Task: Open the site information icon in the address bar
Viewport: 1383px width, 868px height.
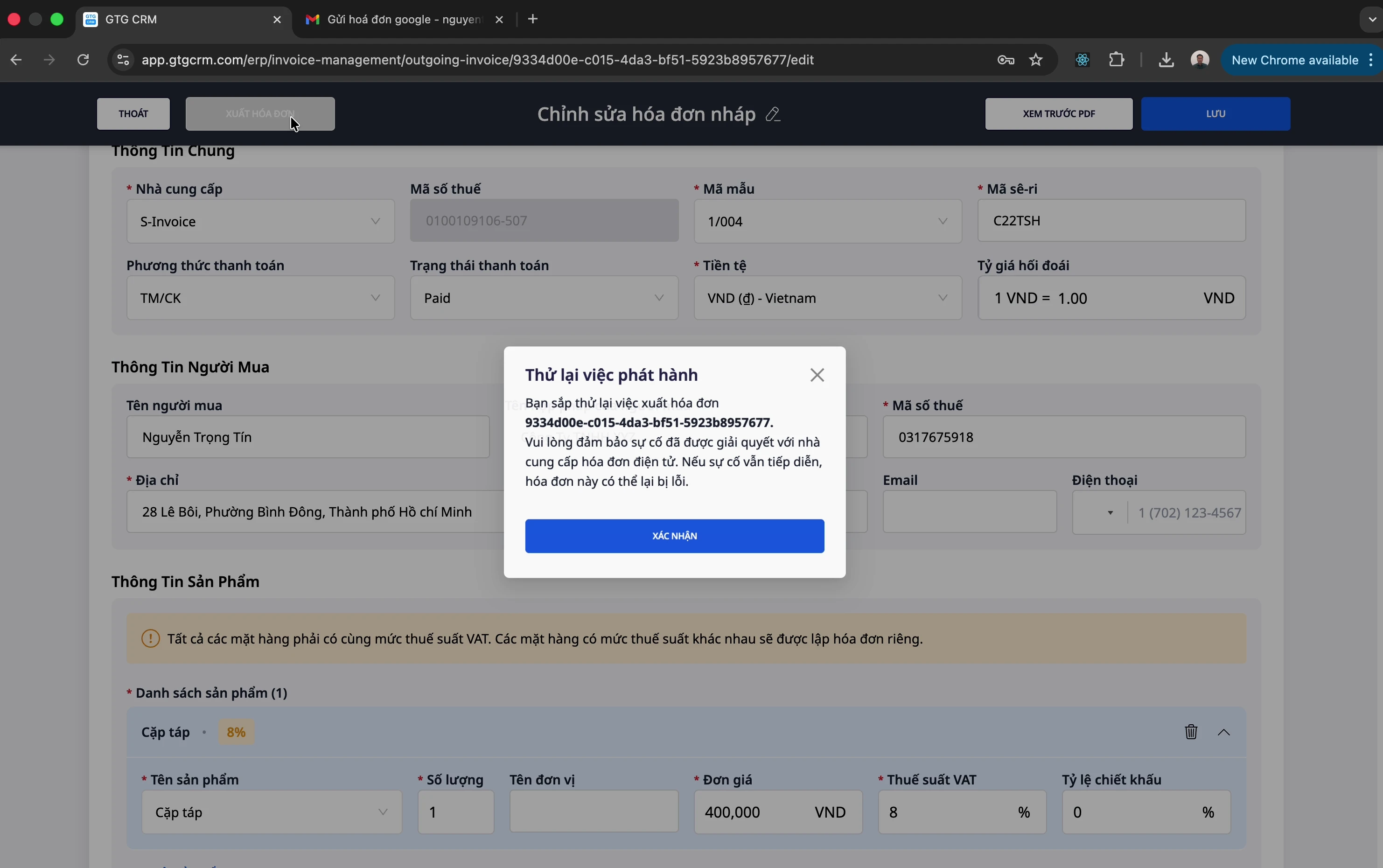Action: (123, 60)
